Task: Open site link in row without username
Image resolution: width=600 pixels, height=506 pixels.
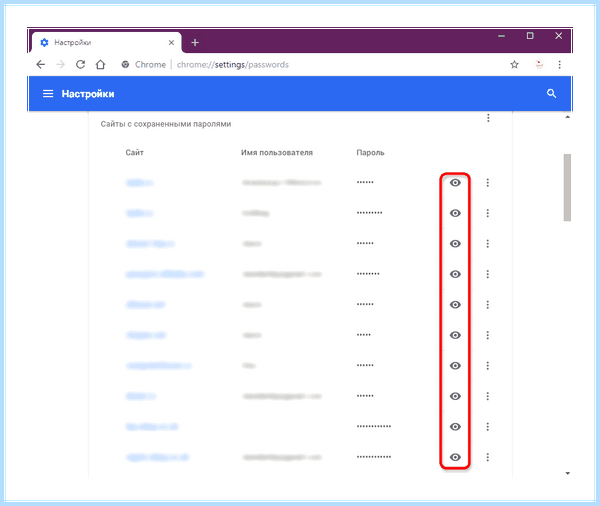Action: [x=152, y=427]
